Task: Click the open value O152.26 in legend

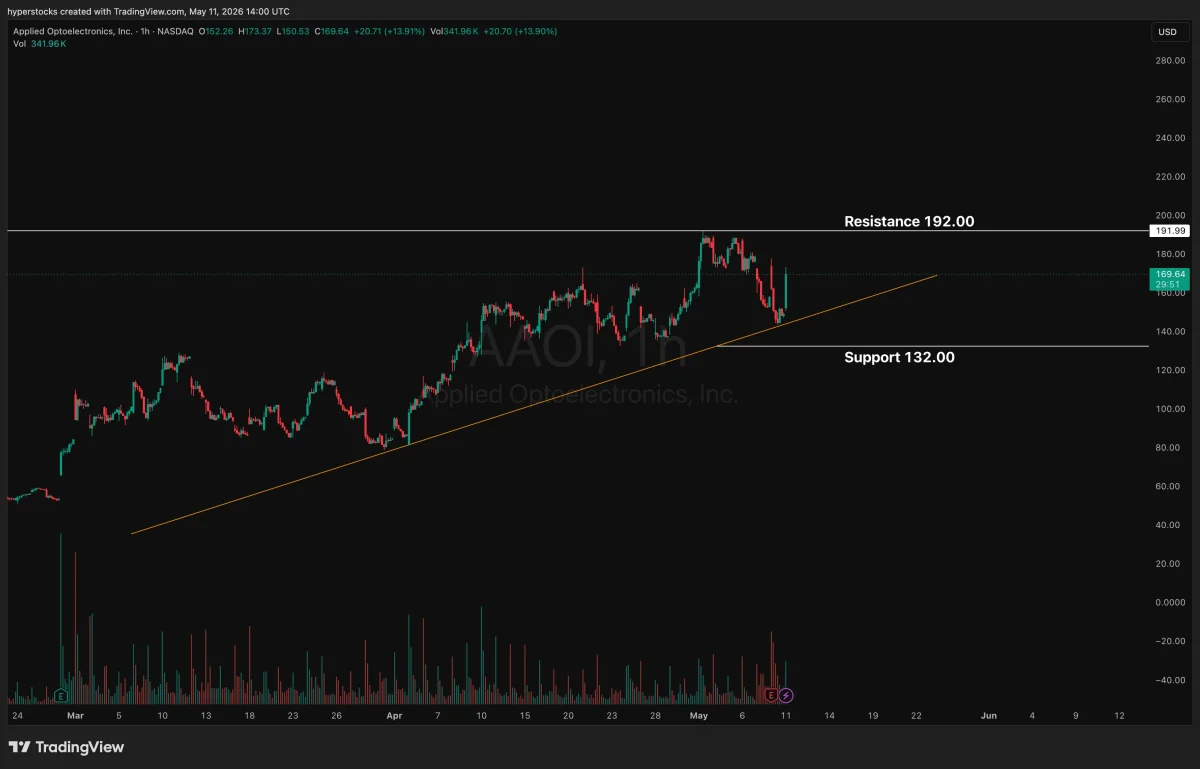Action: (x=217, y=32)
